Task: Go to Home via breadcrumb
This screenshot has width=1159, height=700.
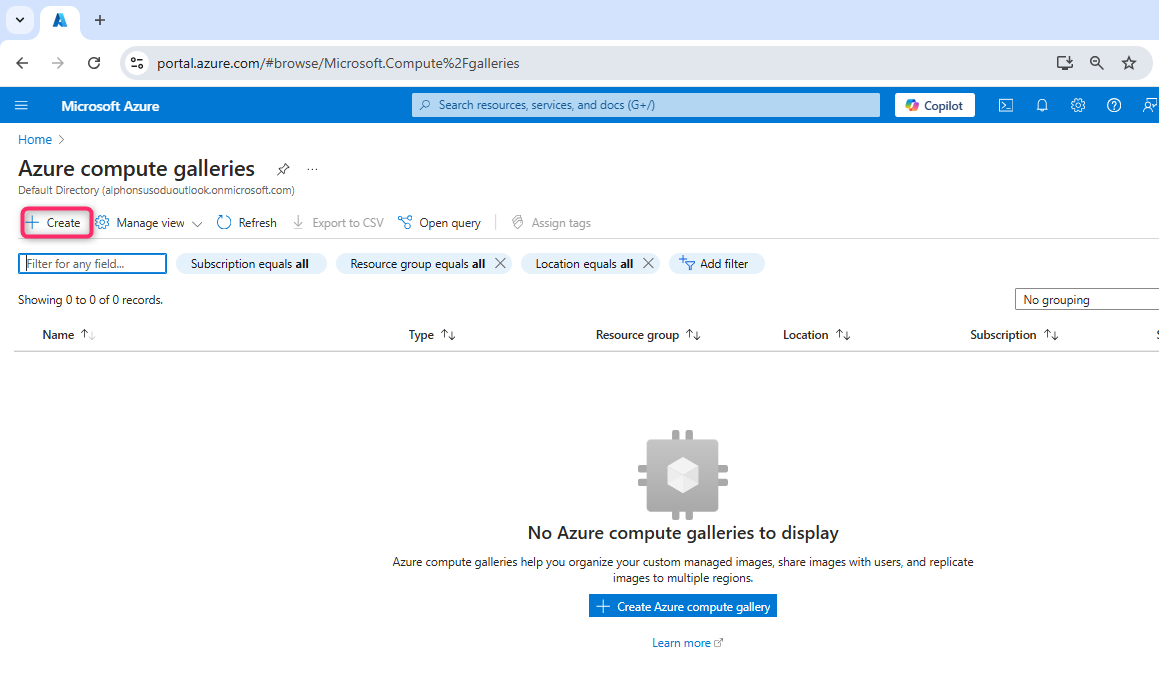Action: pos(35,140)
